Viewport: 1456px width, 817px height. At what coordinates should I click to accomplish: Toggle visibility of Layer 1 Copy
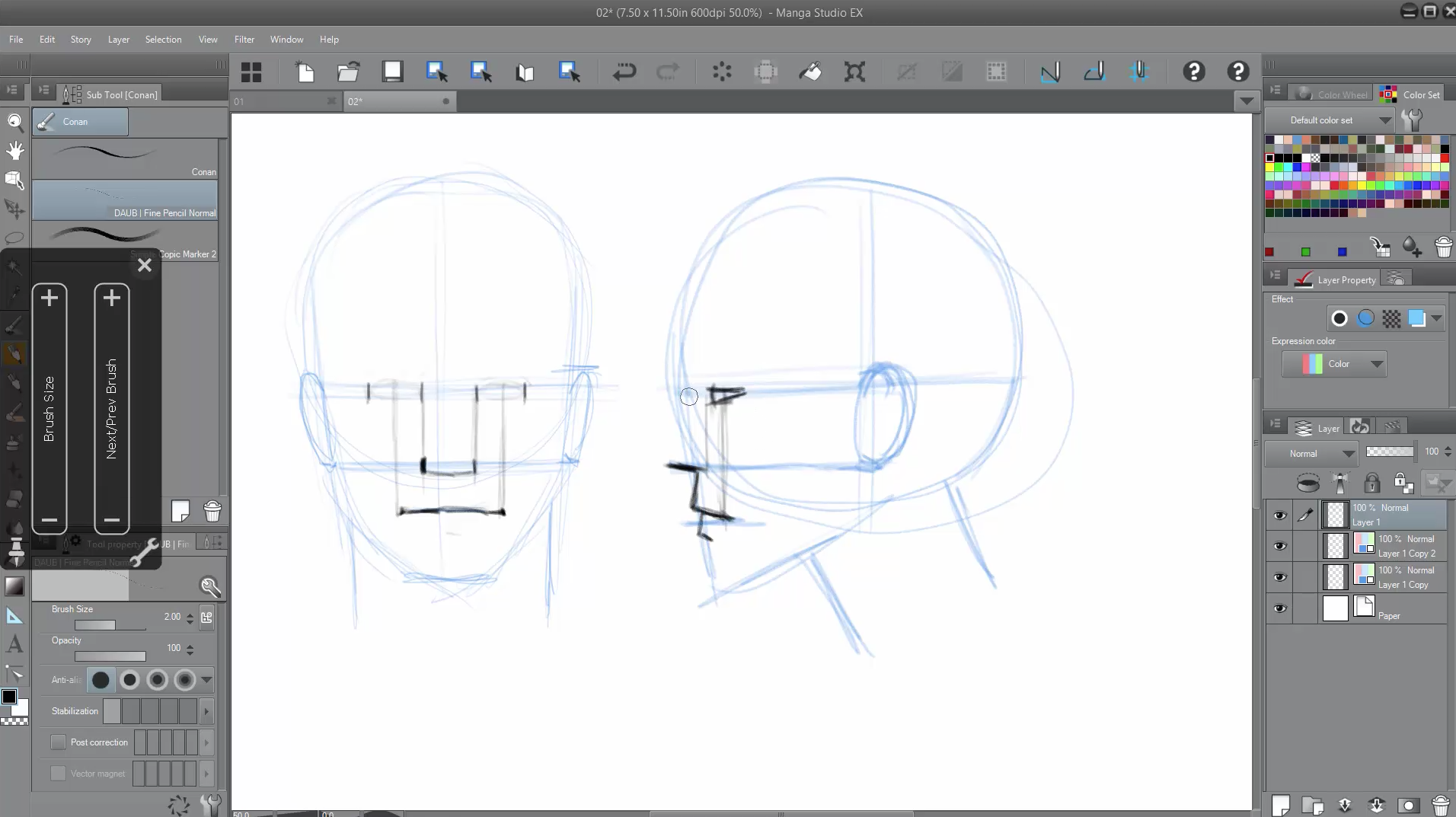[1280, 577]
